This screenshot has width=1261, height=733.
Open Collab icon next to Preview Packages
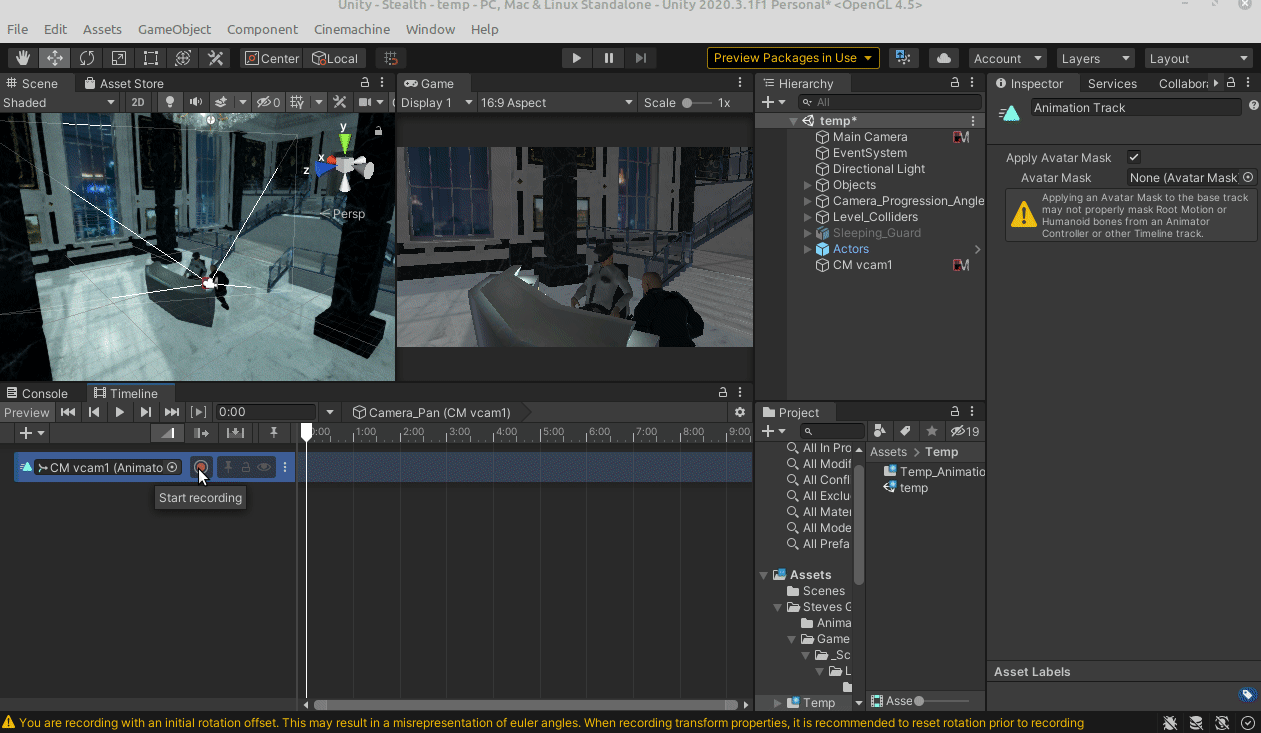pos(903,58)
